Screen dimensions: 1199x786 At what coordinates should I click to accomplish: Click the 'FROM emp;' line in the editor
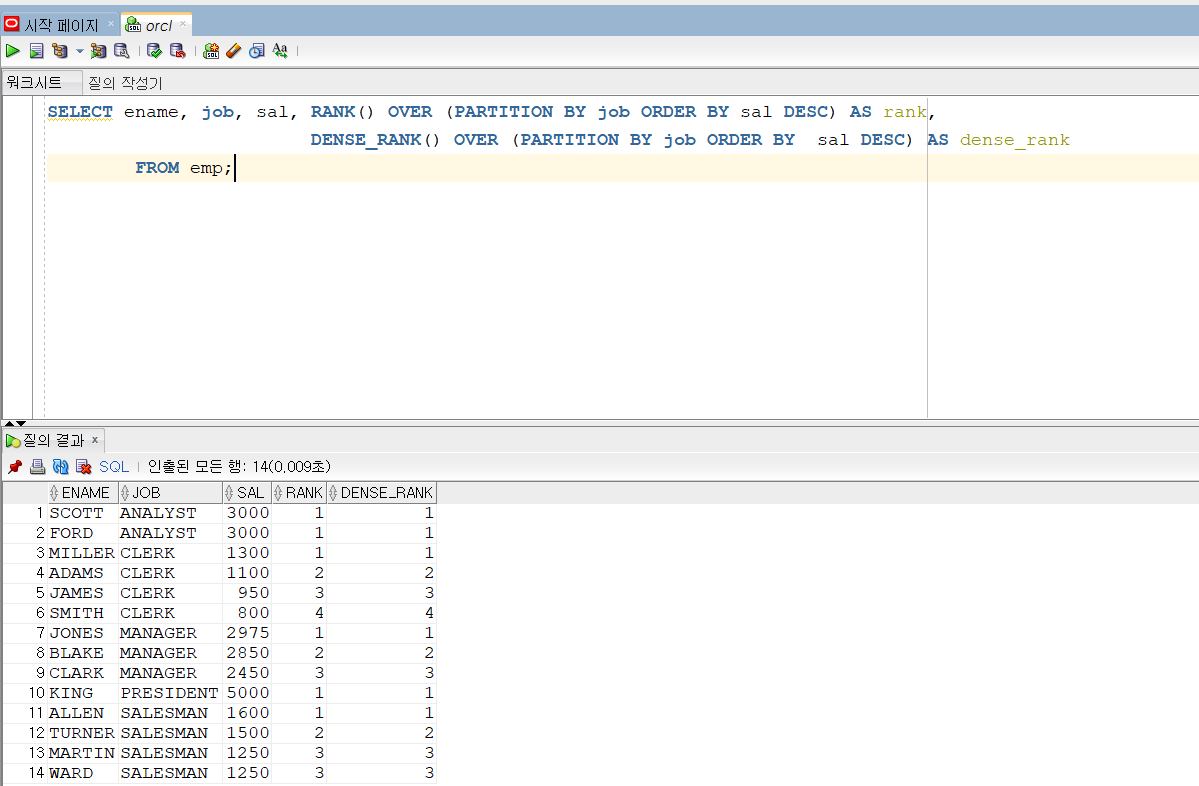184,167
